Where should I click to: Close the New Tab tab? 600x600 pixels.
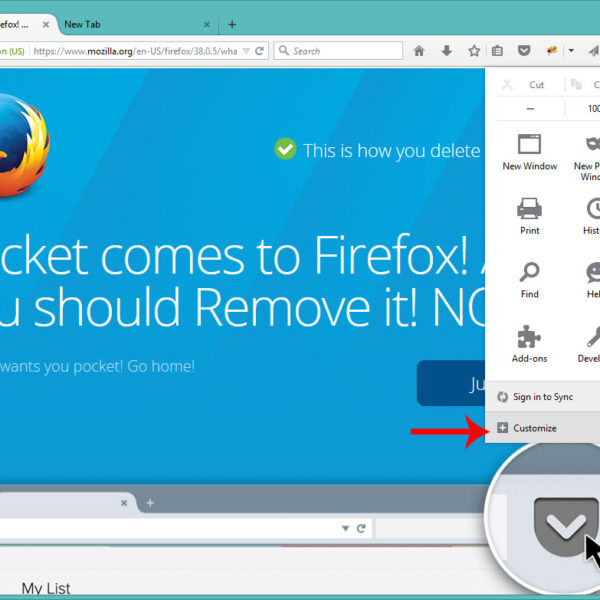pos(207,24)
